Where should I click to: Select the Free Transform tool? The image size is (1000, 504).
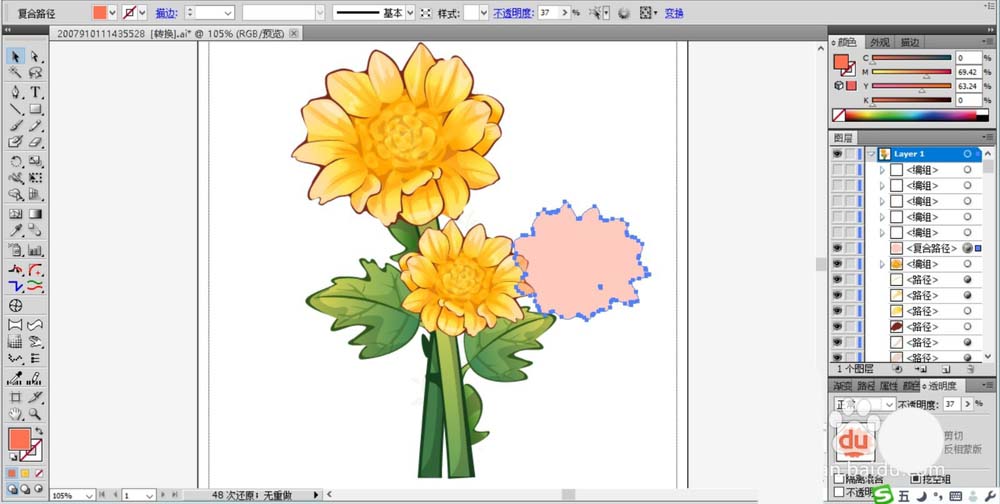(x=35, y=178)
